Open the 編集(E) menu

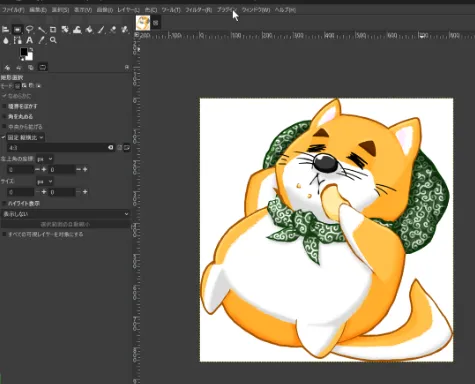tap(38, 10)
